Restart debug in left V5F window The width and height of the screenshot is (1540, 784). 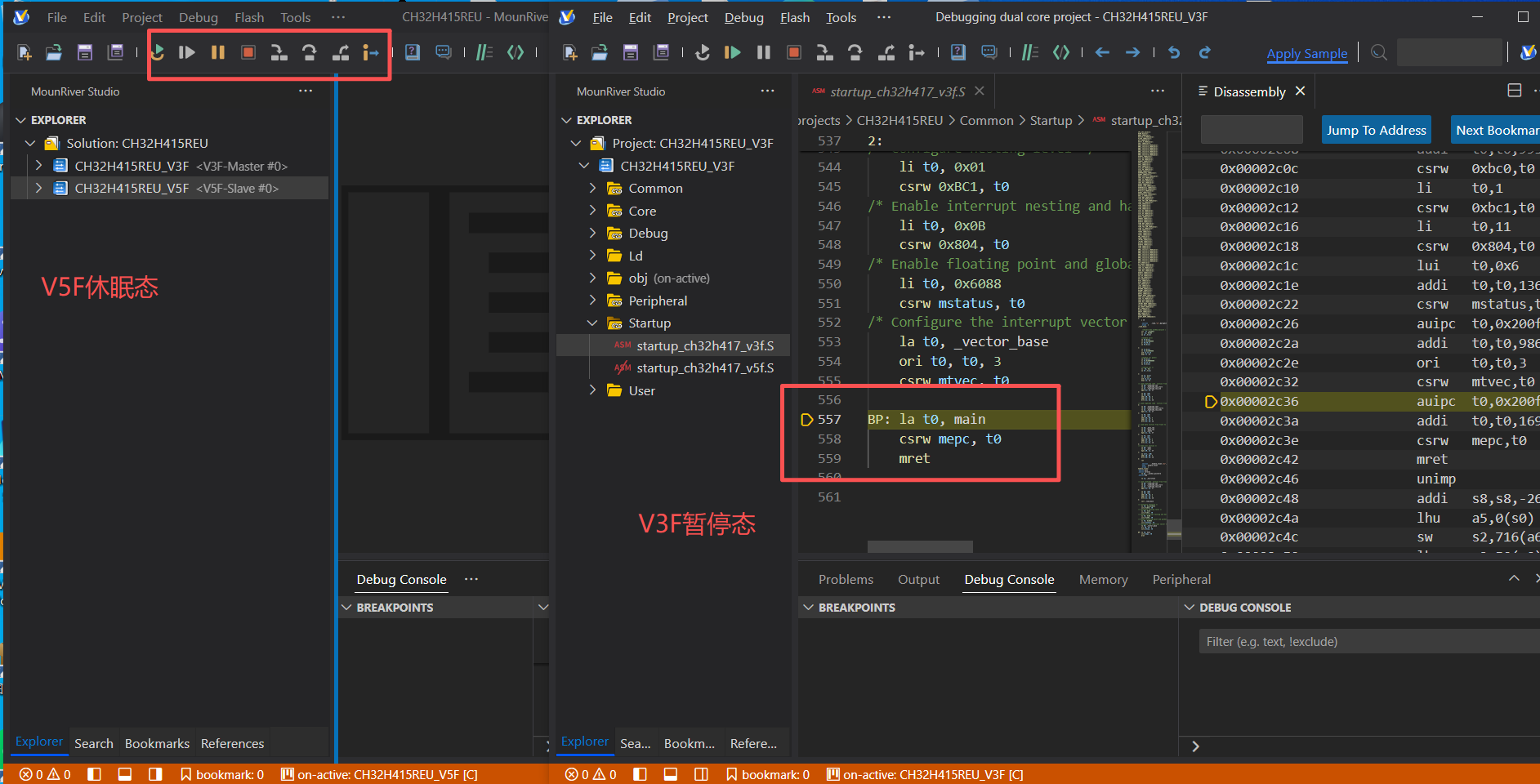158,52
